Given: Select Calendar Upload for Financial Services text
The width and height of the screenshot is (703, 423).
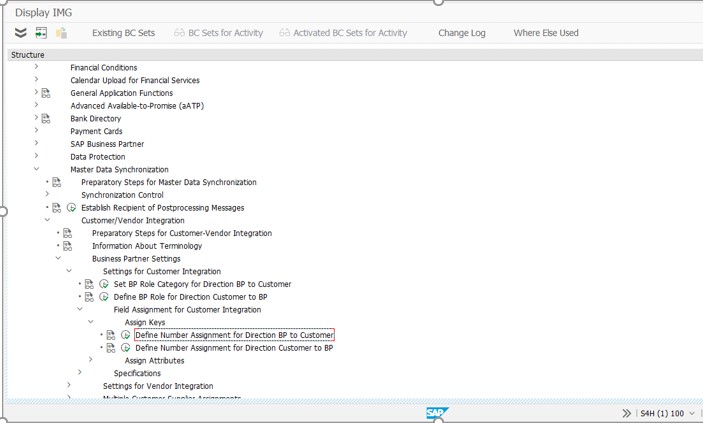Looking at the screenshot, I should coord(135,80).
